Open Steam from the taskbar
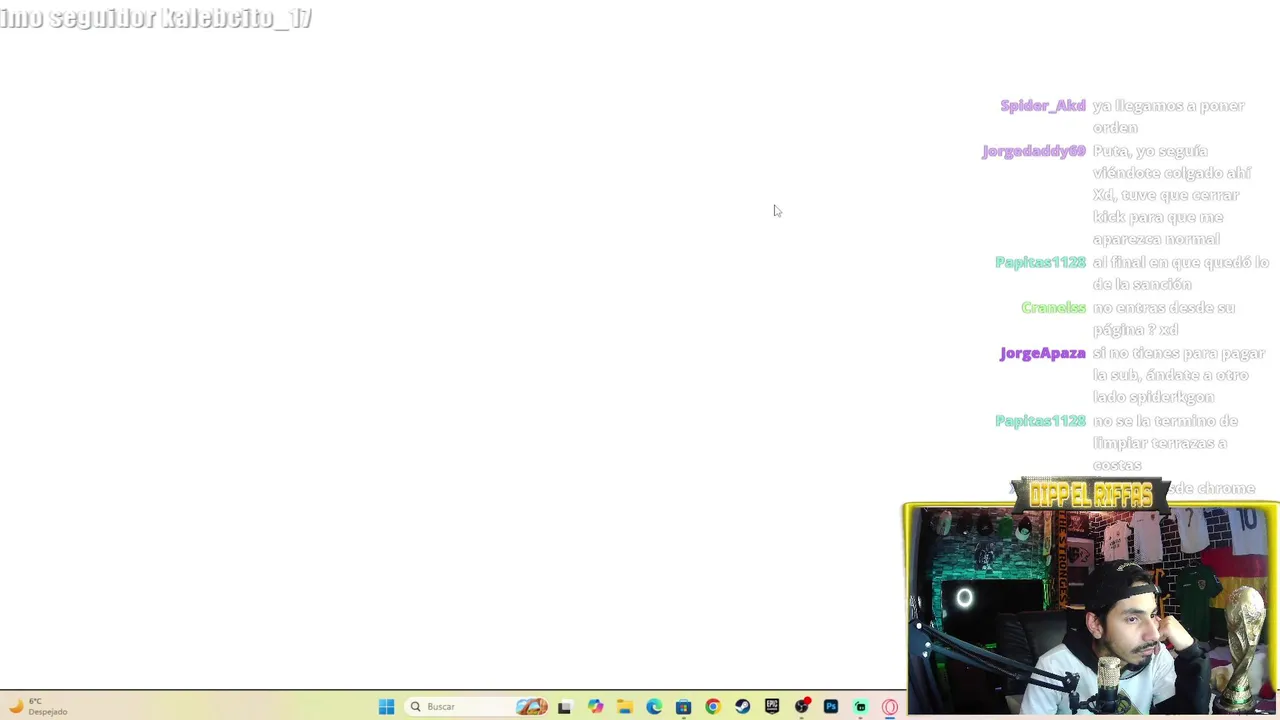Image resolution: width=1280 pixels, height=720 pixels. pos(742,707)
